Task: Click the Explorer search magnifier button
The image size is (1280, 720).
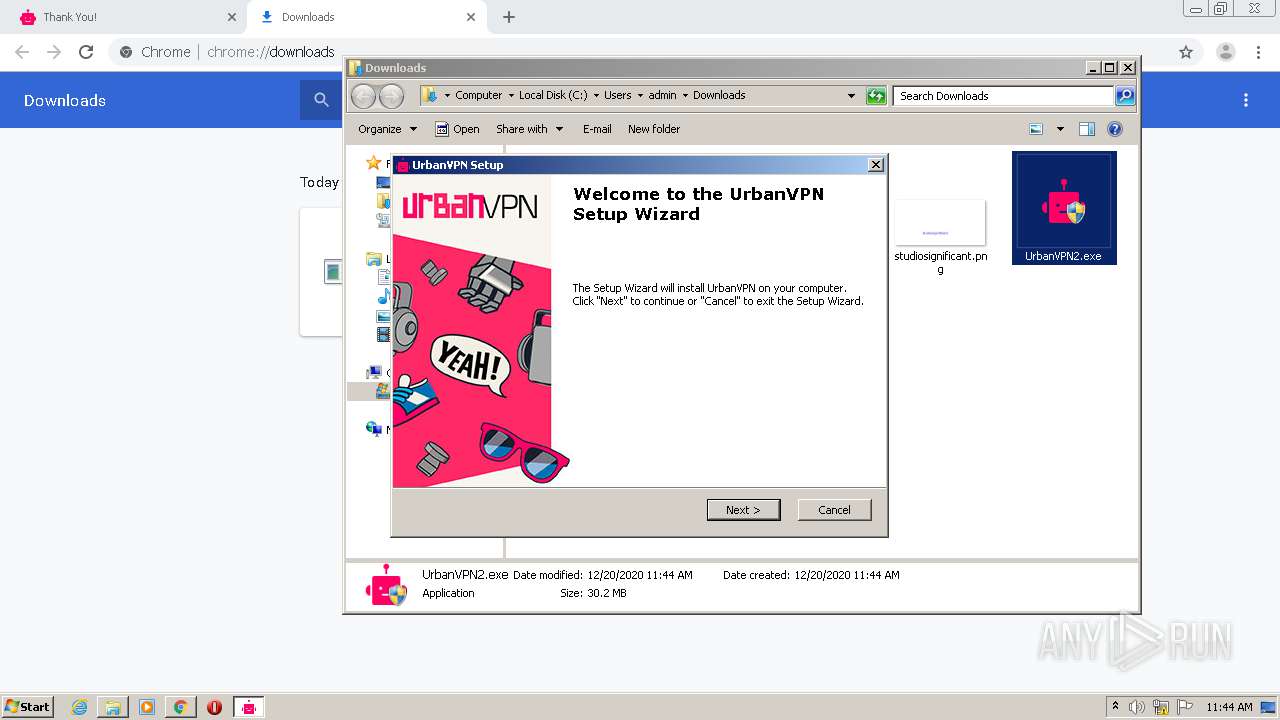Action: (x=1125, y=96)
